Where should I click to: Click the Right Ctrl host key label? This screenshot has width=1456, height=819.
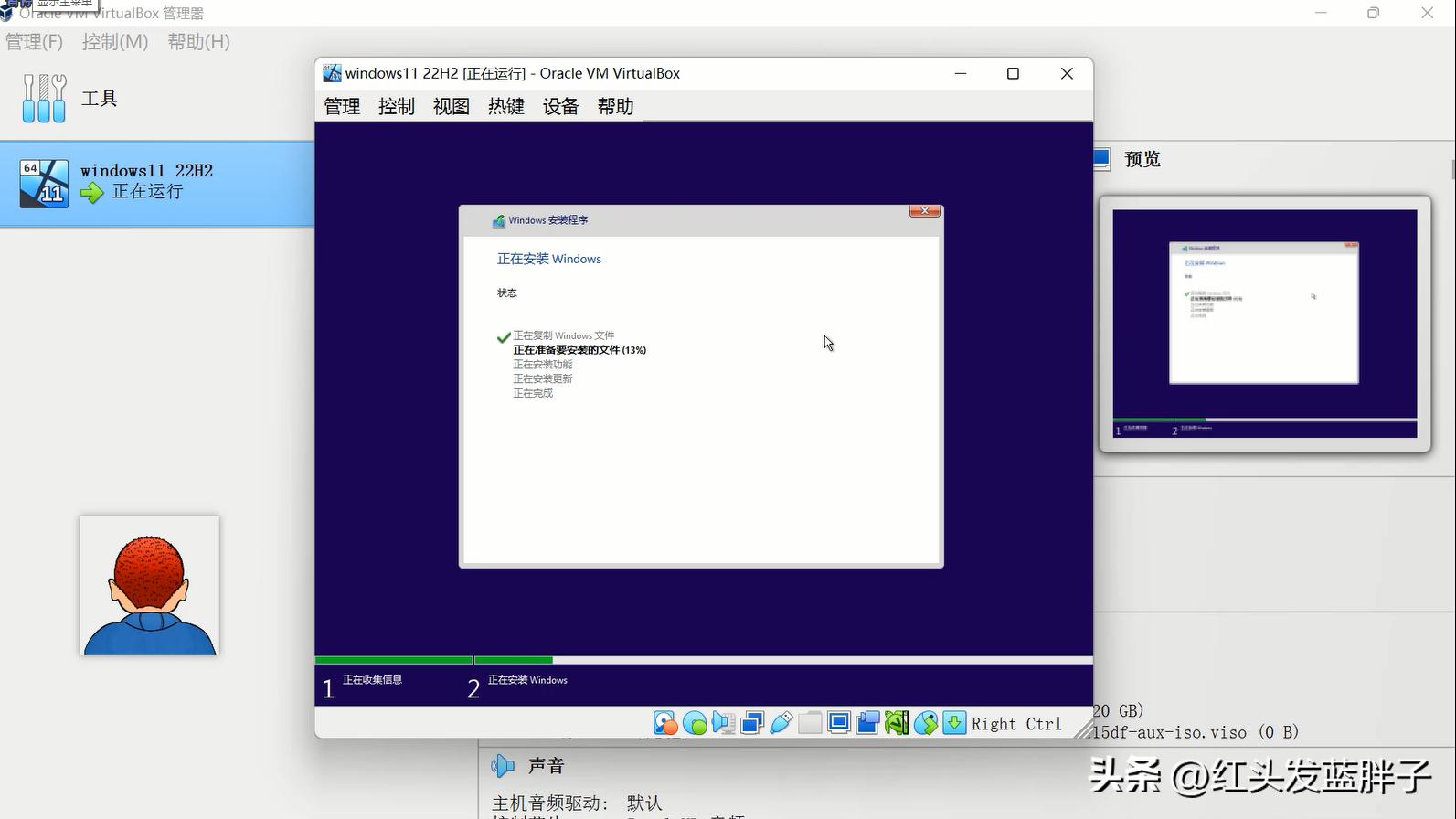click(x=1016, y=724)
